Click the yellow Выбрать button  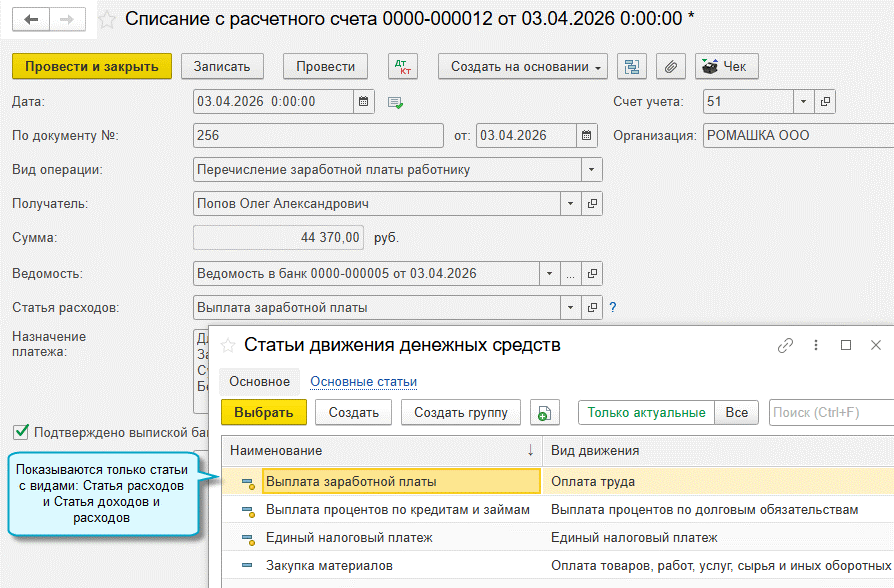(264, 412)
